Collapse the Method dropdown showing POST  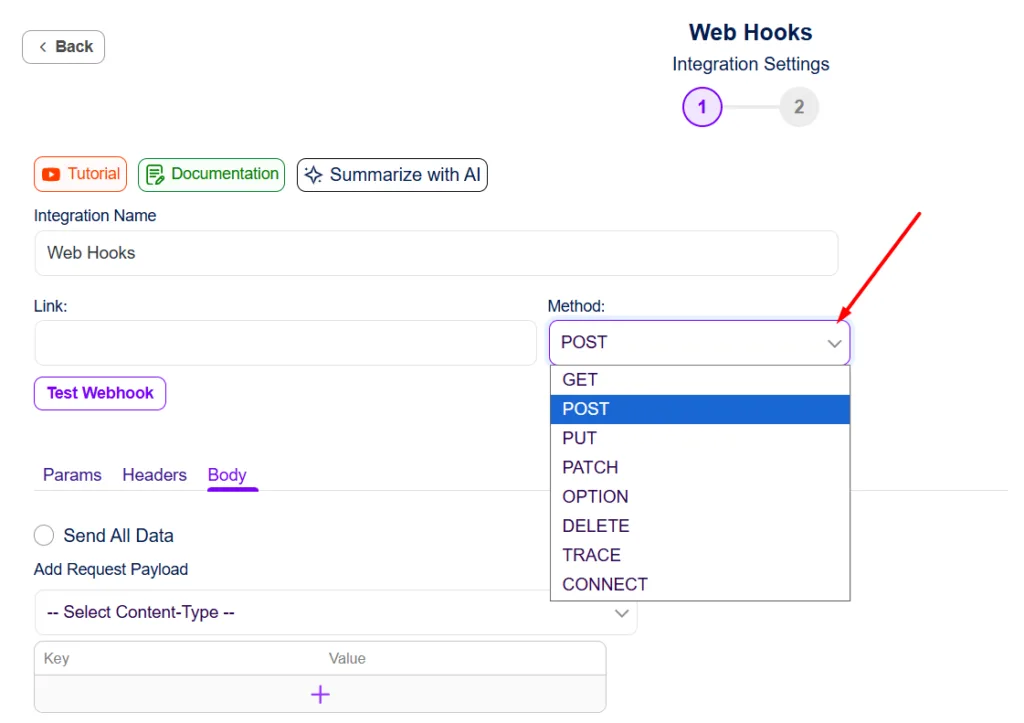[x=699, y=343]
